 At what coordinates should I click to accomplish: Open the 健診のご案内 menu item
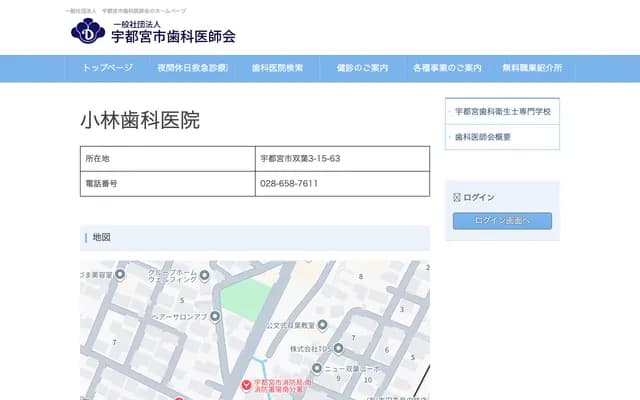point(362,68)
